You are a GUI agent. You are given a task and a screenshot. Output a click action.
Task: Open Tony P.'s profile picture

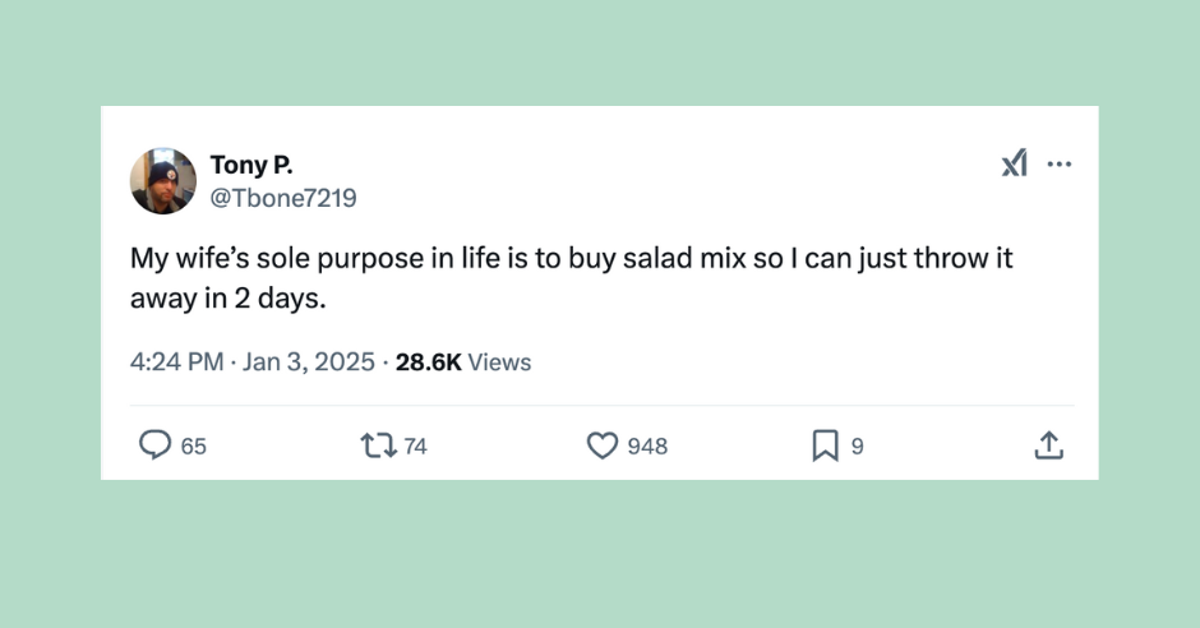[x=163, y=181]
